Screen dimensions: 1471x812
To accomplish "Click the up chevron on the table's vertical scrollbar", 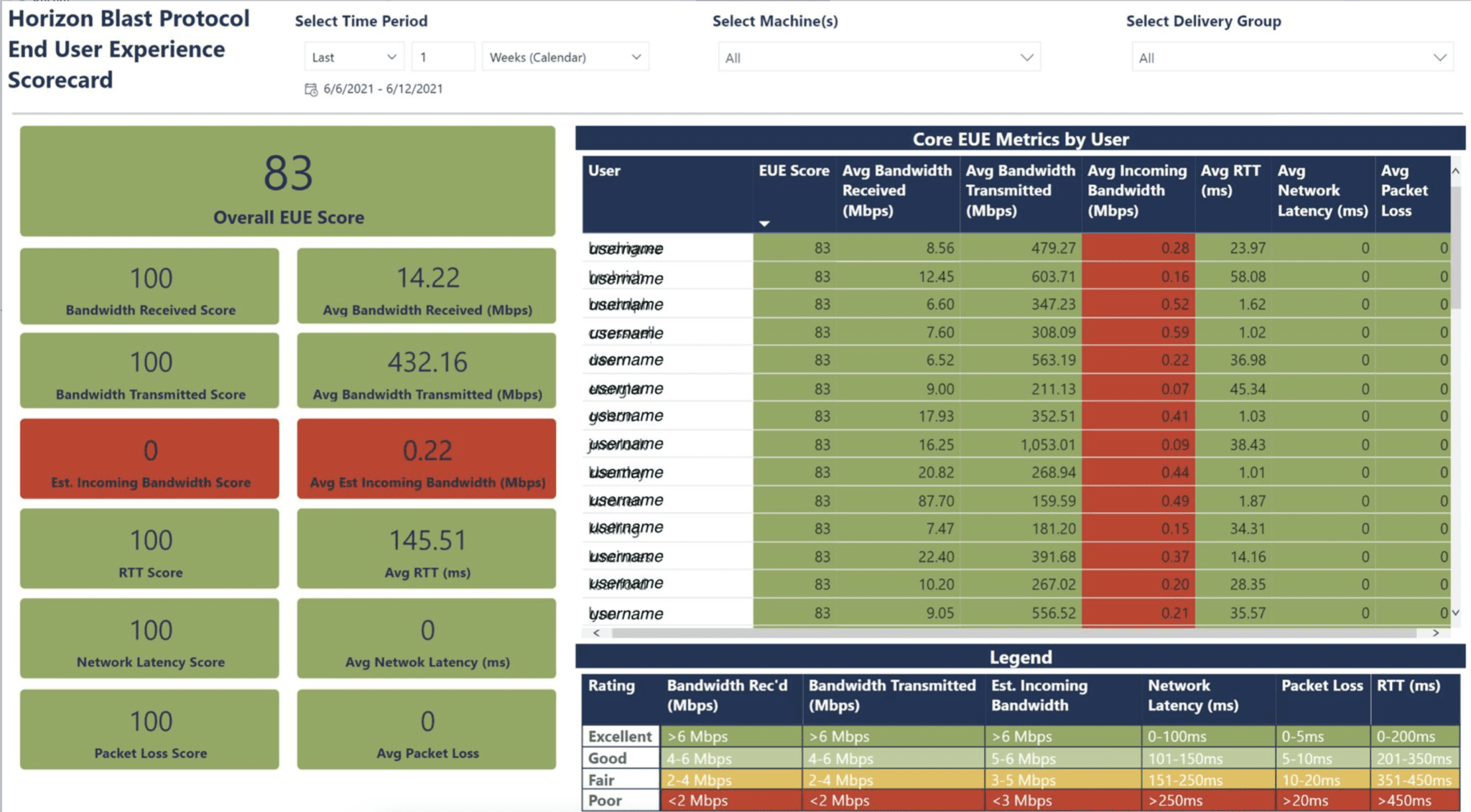I will point(1457,171).
